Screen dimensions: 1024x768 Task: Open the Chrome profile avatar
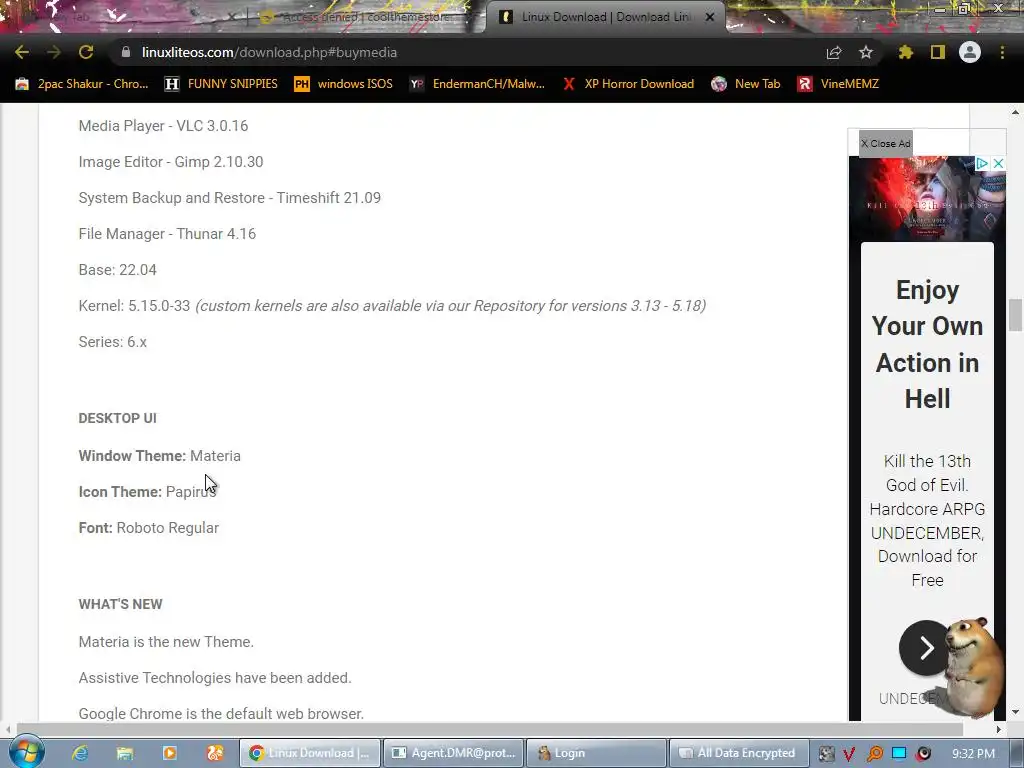pyautogui.click(x=970, y=52)
